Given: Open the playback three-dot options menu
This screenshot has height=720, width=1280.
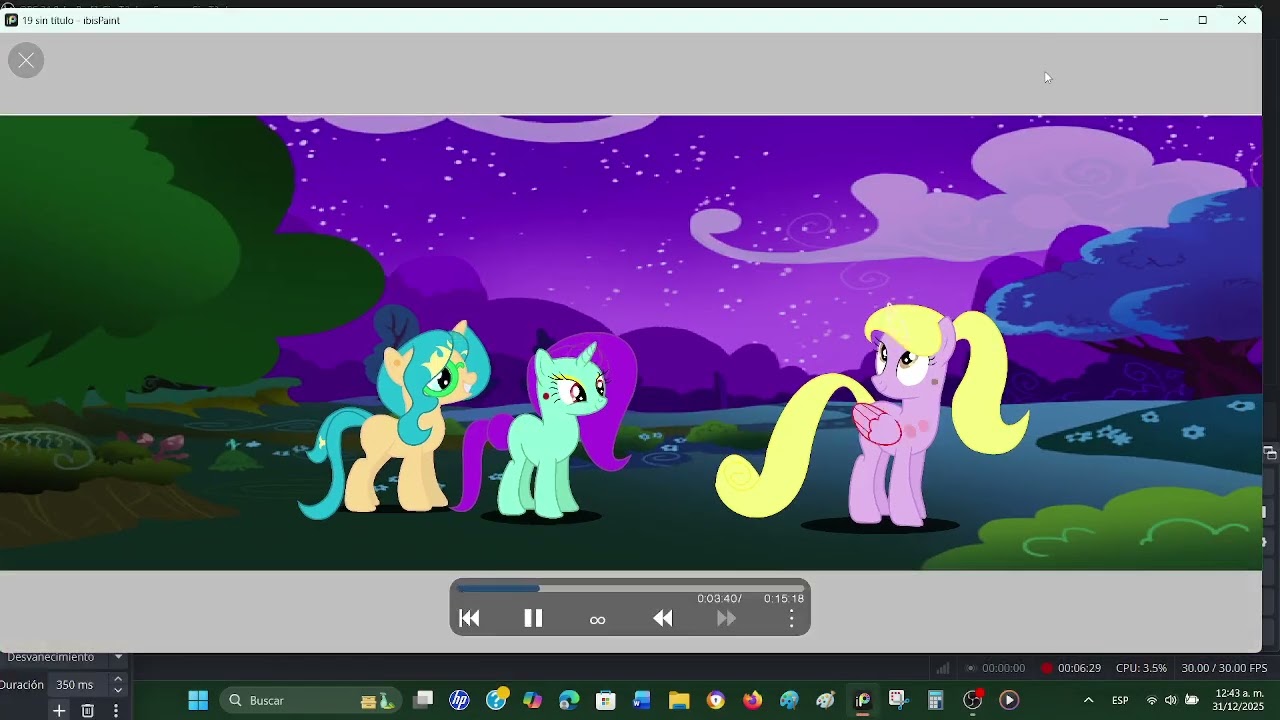Looking at the screenshot, I should pyautogui.click(x=791, y=619).
